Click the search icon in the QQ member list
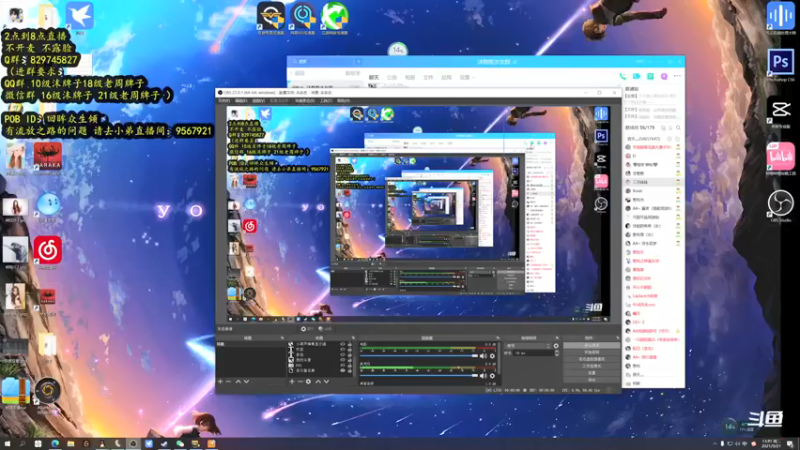The width and height of the screenshot is (800, 450). 678,128
